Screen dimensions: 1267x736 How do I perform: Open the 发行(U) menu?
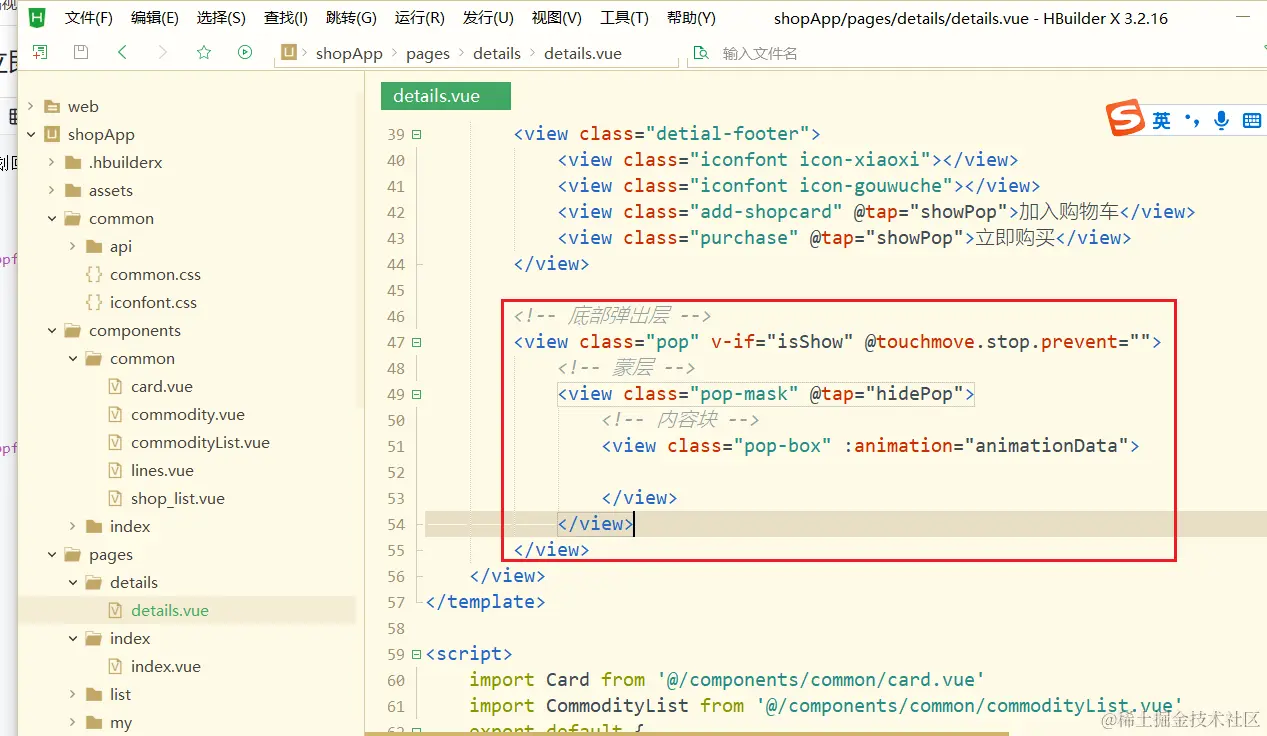(488, 18)
